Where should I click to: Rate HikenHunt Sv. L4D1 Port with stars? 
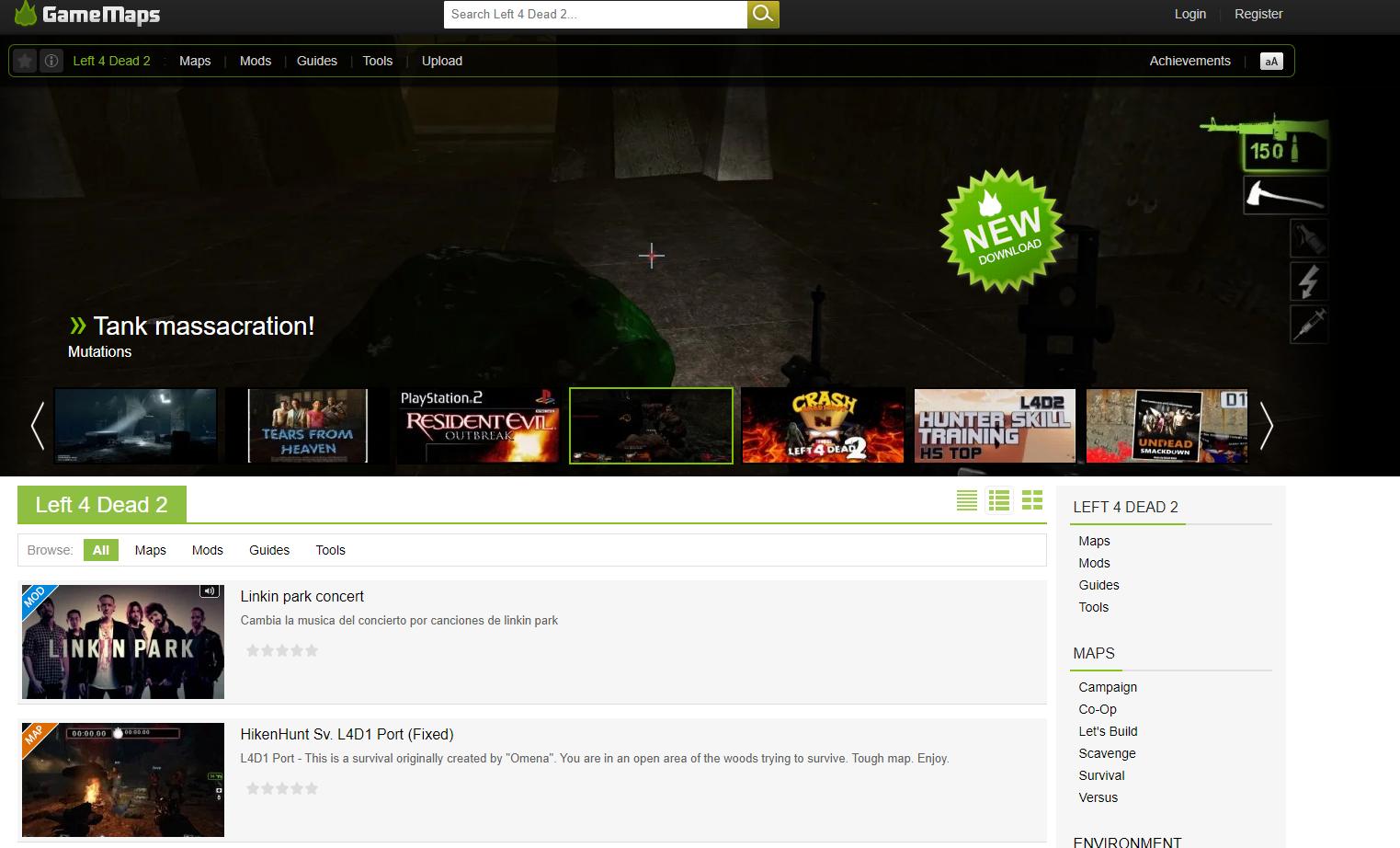[282, 788]
